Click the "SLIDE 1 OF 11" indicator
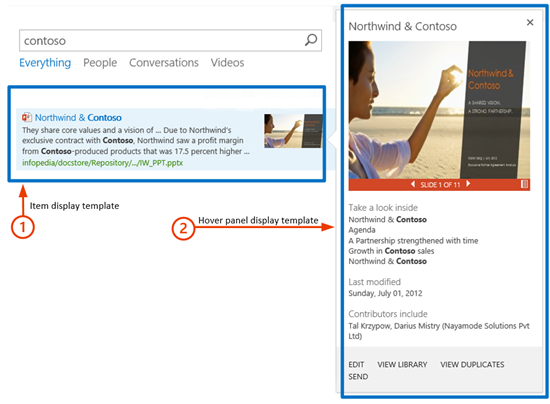Viewport: 550px width, 404px height. tap(440, 184)
